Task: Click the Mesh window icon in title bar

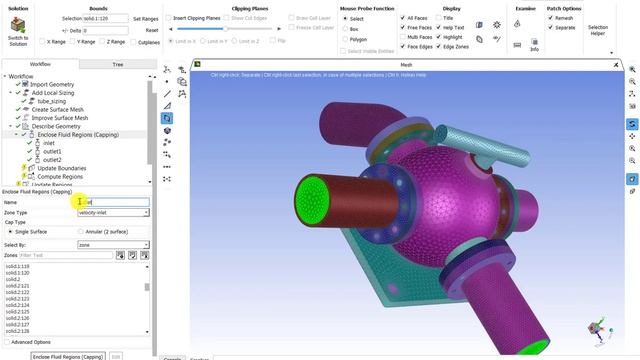Action: click(198, 64)
